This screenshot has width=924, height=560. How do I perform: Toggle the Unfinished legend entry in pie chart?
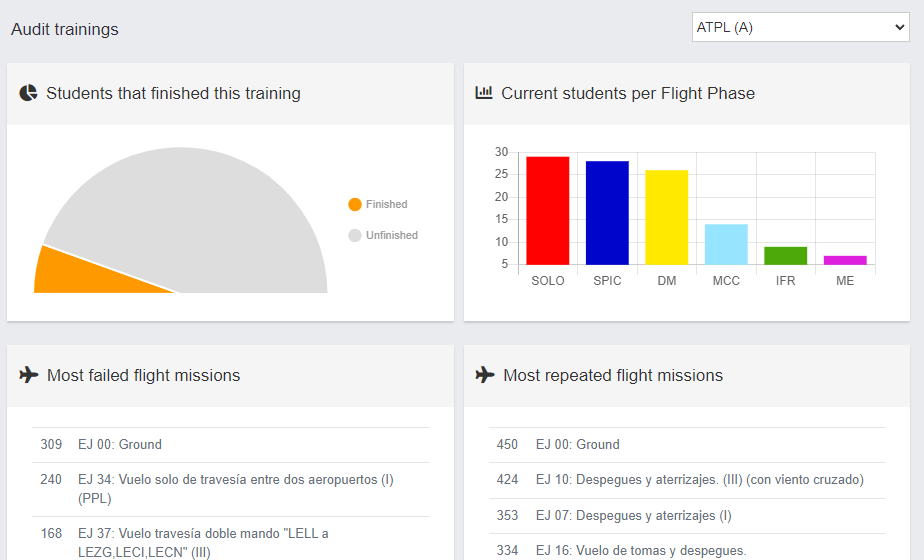click(383, 235)
